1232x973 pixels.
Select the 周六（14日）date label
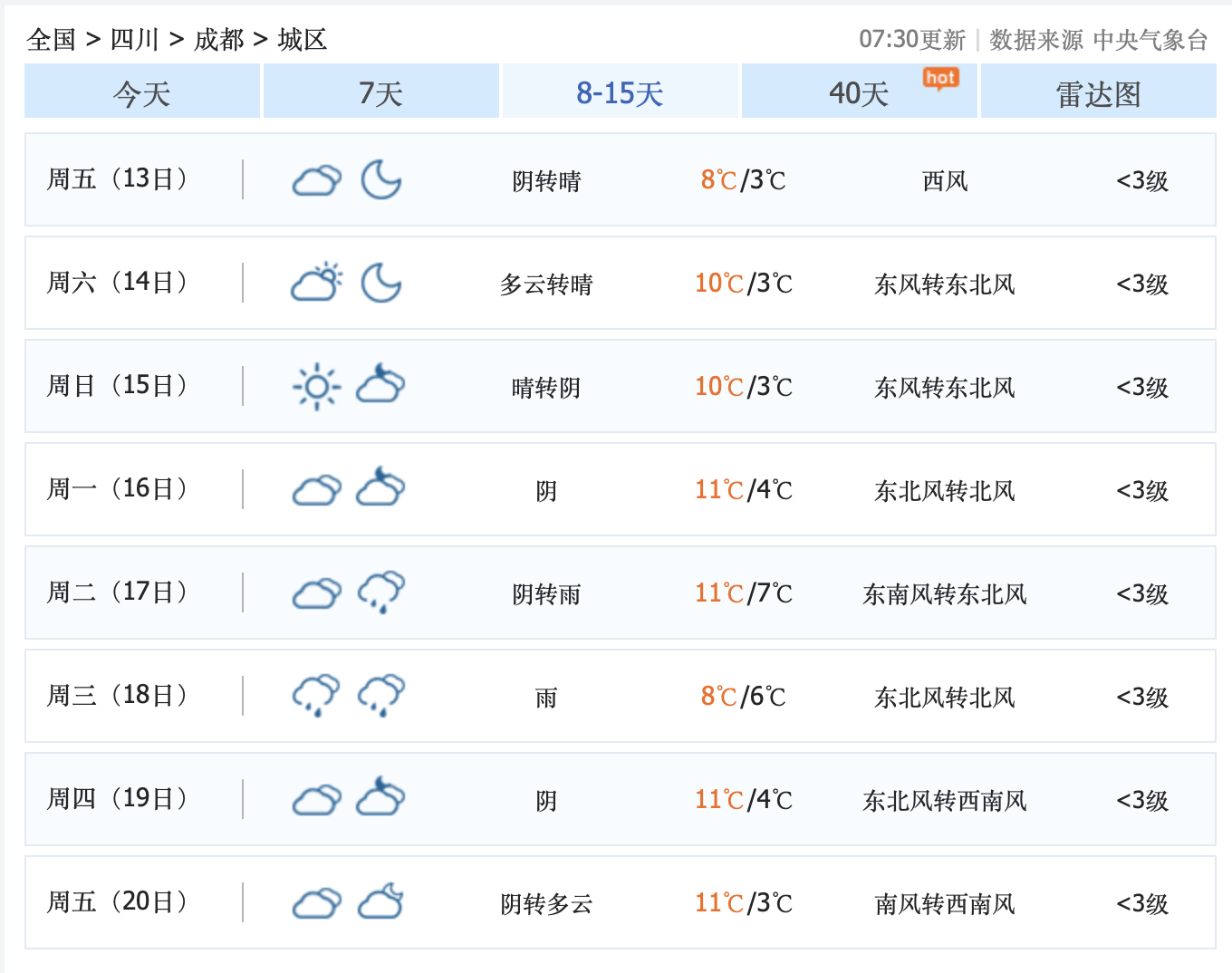119,283
